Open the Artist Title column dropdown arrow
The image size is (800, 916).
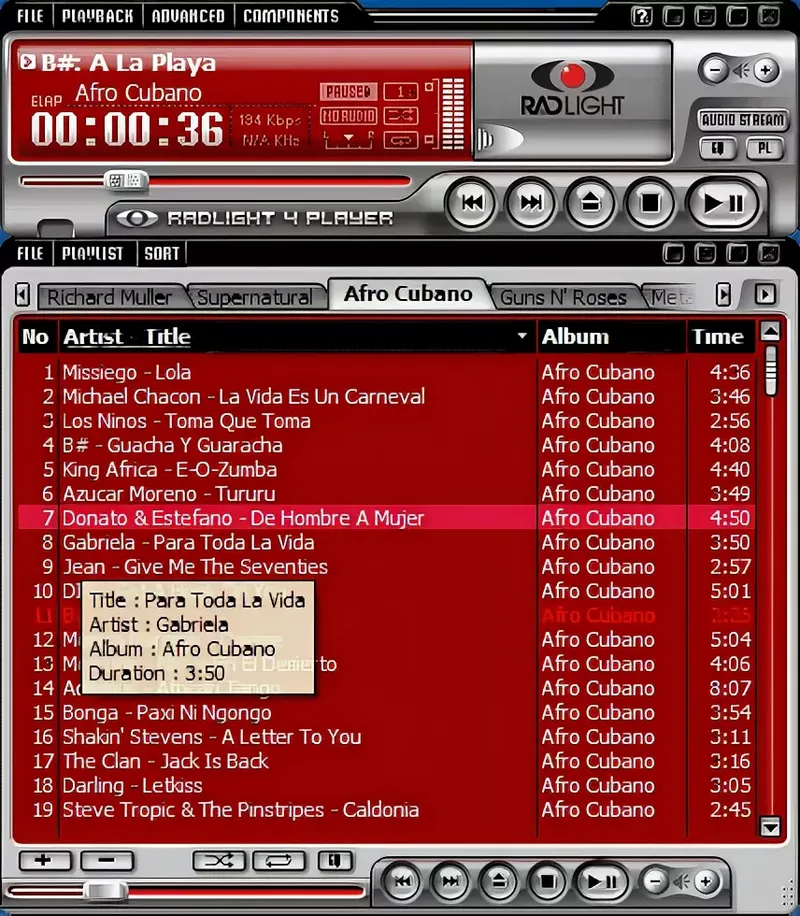(522, 336)
